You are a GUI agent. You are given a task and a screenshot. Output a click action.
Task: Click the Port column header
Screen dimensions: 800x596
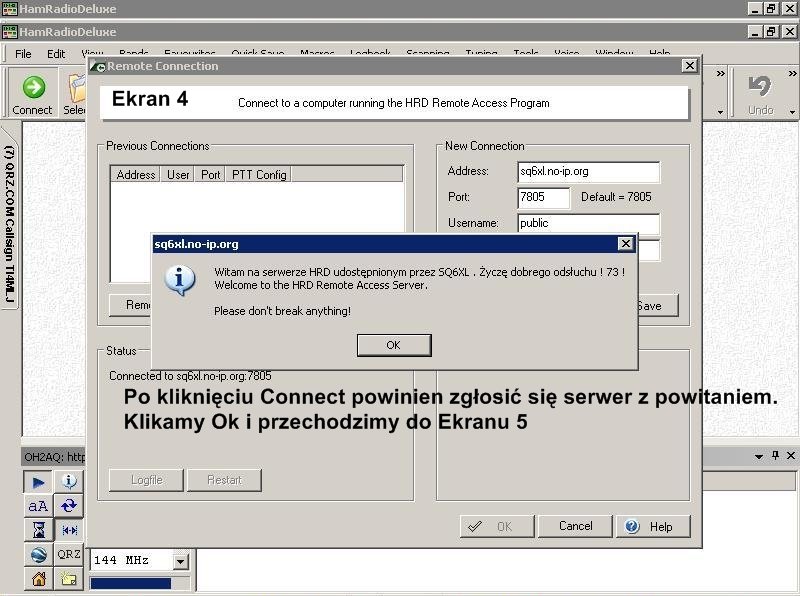pyautogui.click(x=210, y=175)
